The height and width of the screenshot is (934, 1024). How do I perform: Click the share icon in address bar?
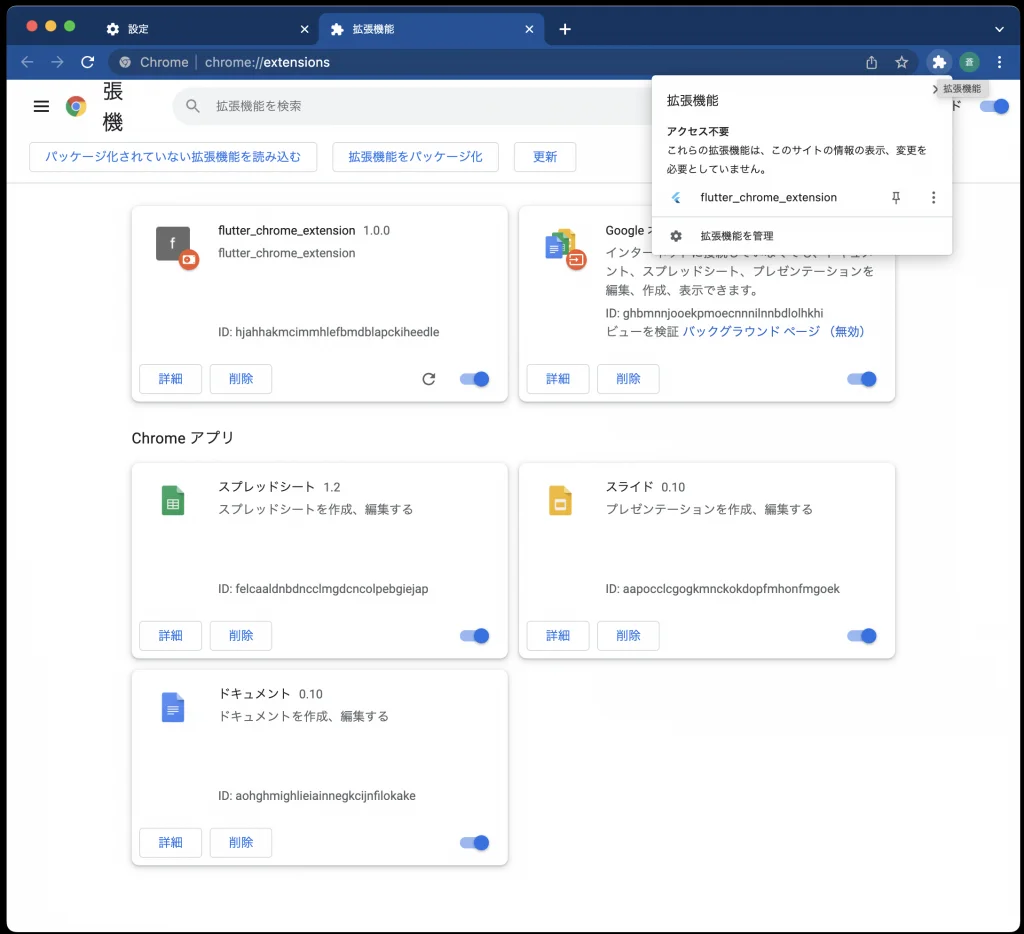(x=871, y=62)
